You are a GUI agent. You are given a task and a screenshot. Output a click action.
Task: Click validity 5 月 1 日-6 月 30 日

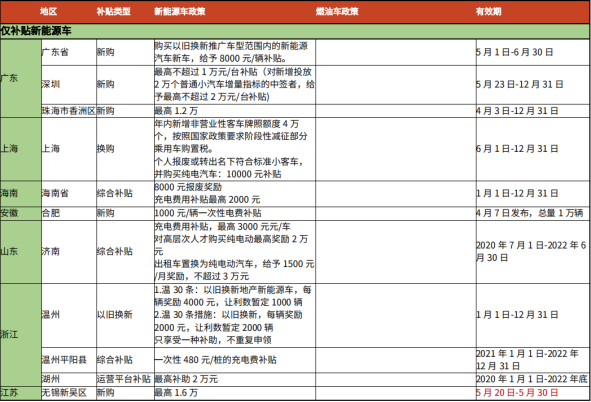tap(533, 52)
